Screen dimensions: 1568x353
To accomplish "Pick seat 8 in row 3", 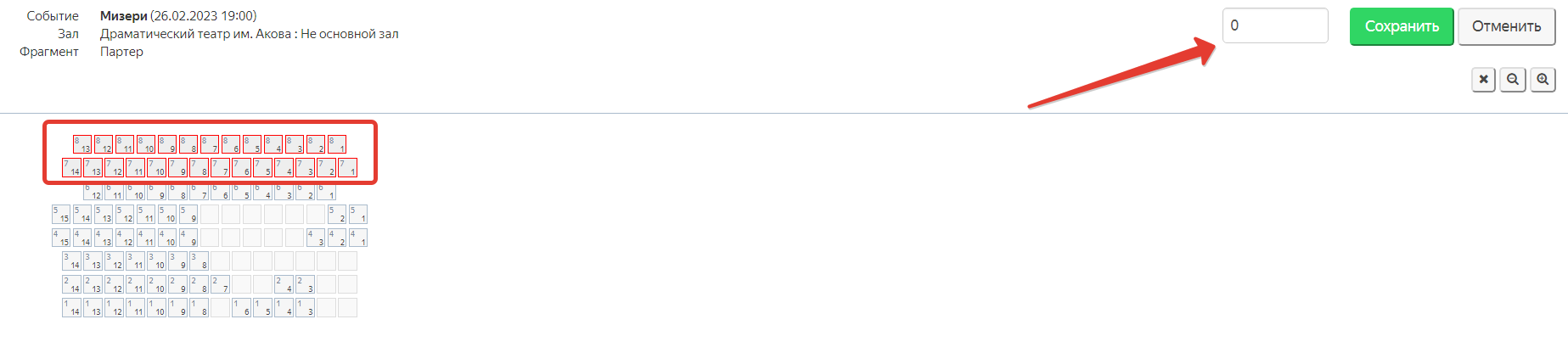I will point(200,261).
